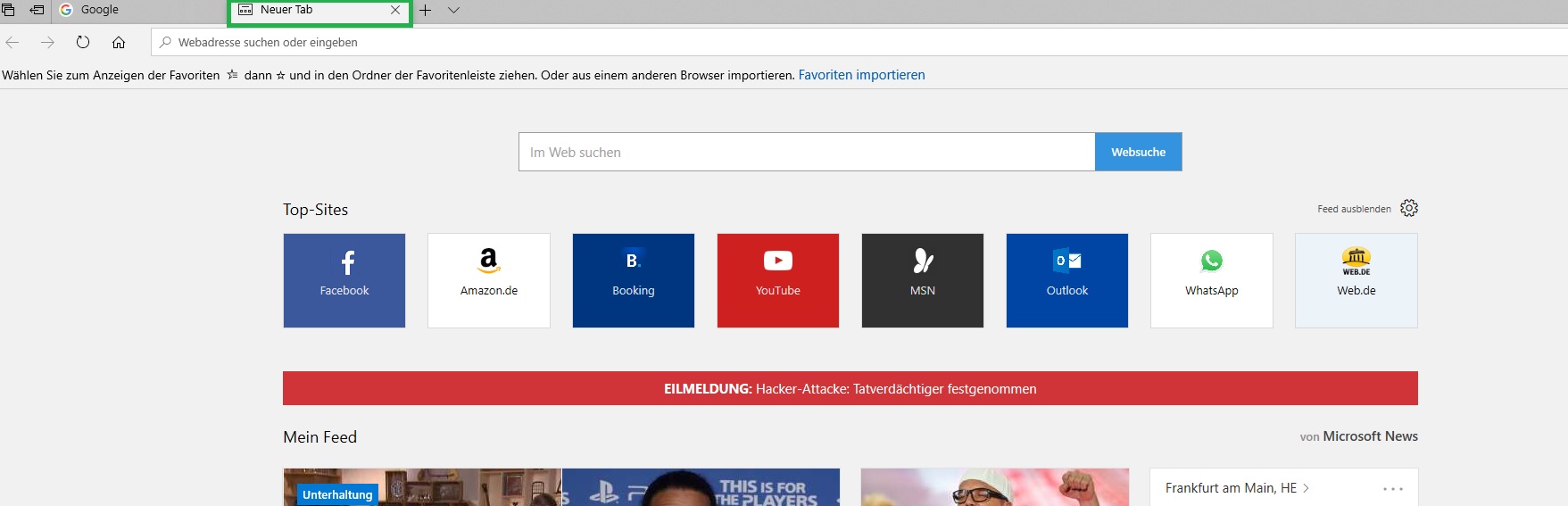This screenshot has width=1568, height=506.
Task: Click the Top-Sites heading
Action: 316,210
